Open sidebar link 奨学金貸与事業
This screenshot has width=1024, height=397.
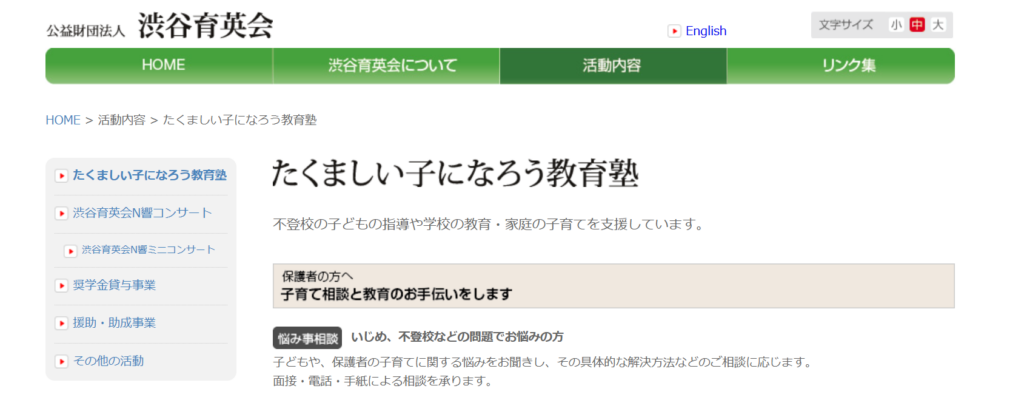pyautogui.click(x=114, y=285)
